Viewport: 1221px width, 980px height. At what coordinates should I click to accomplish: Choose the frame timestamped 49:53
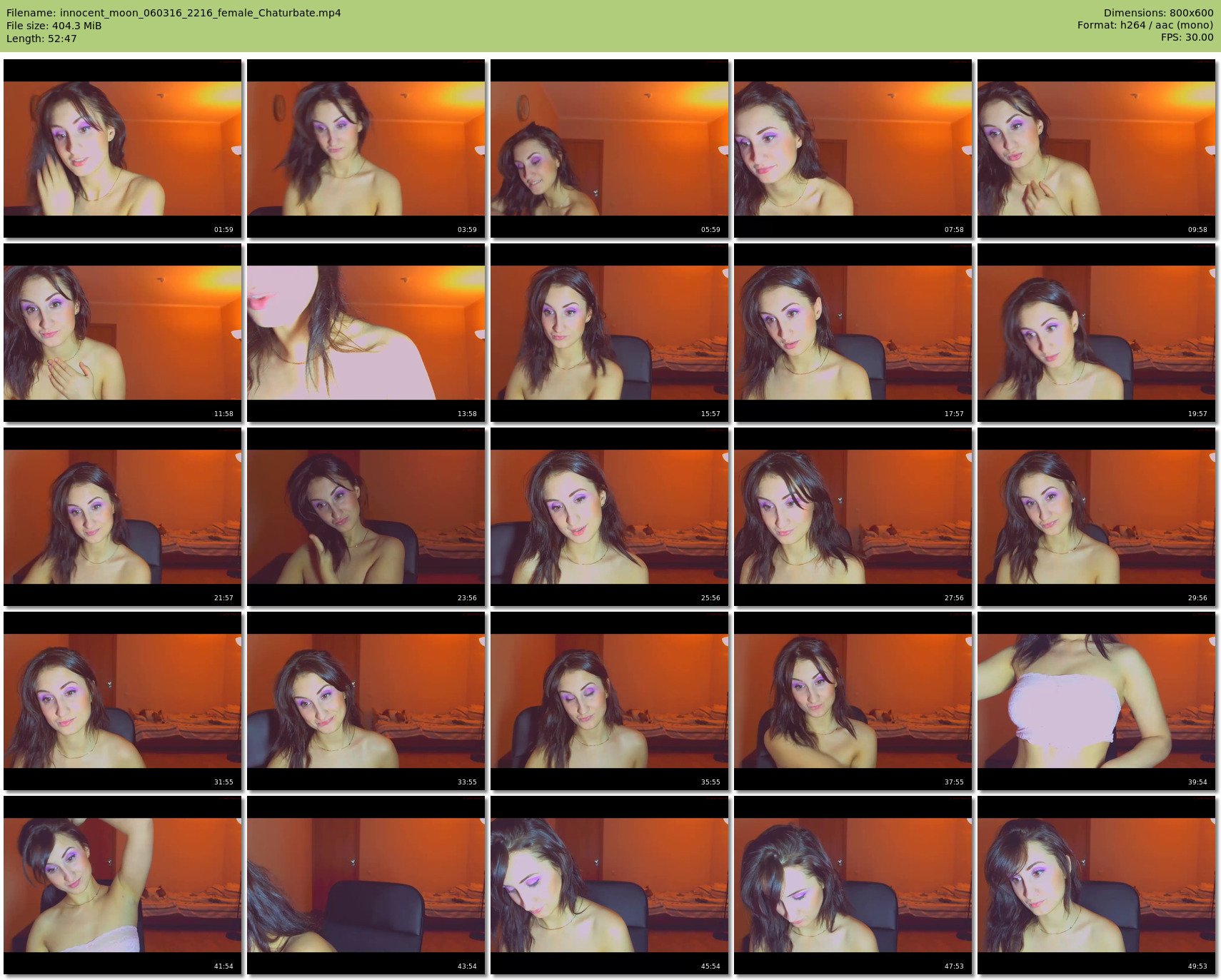[1097, 885]
